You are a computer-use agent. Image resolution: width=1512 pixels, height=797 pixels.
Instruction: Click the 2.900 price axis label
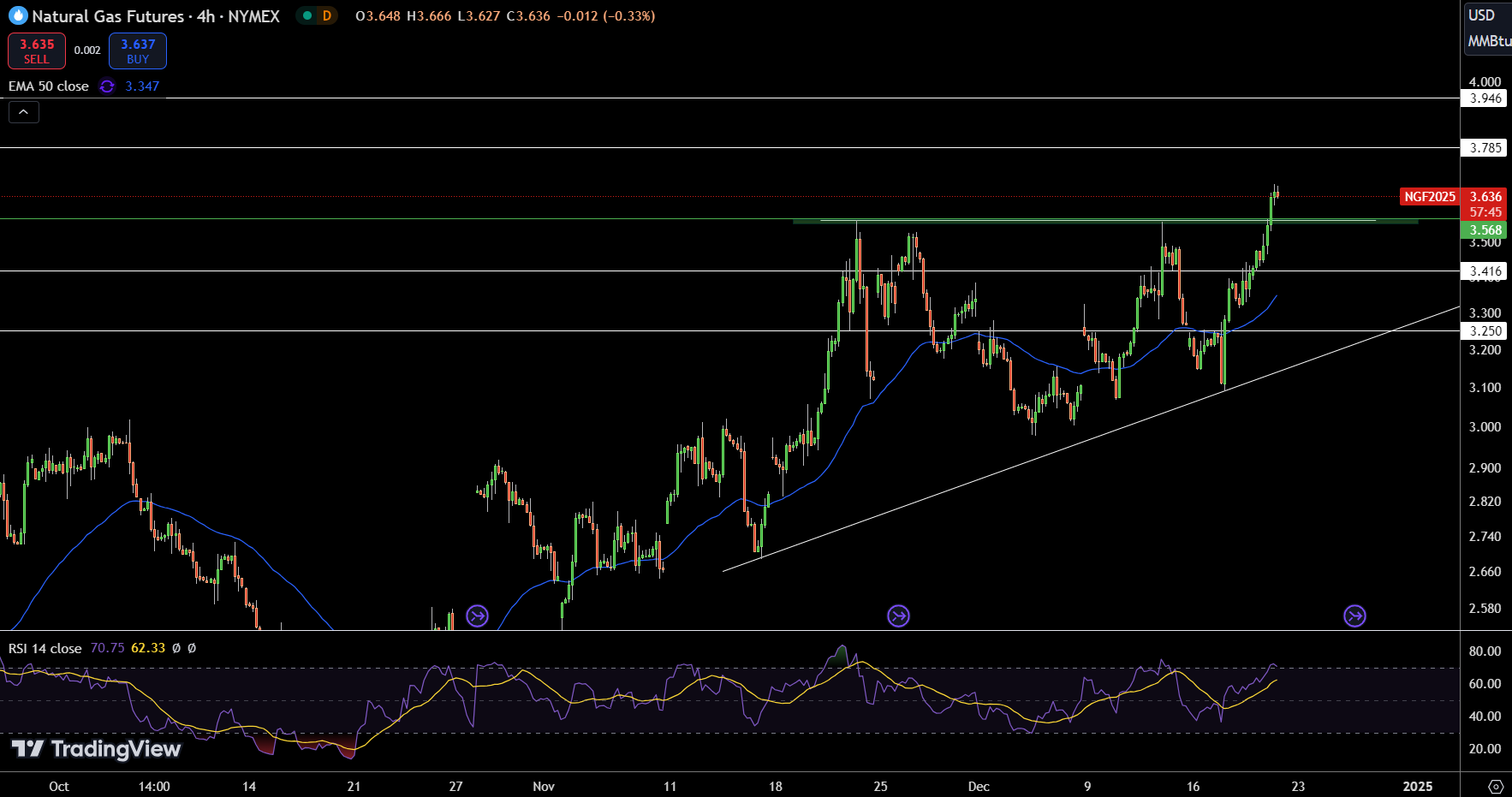pos(1485,468)
